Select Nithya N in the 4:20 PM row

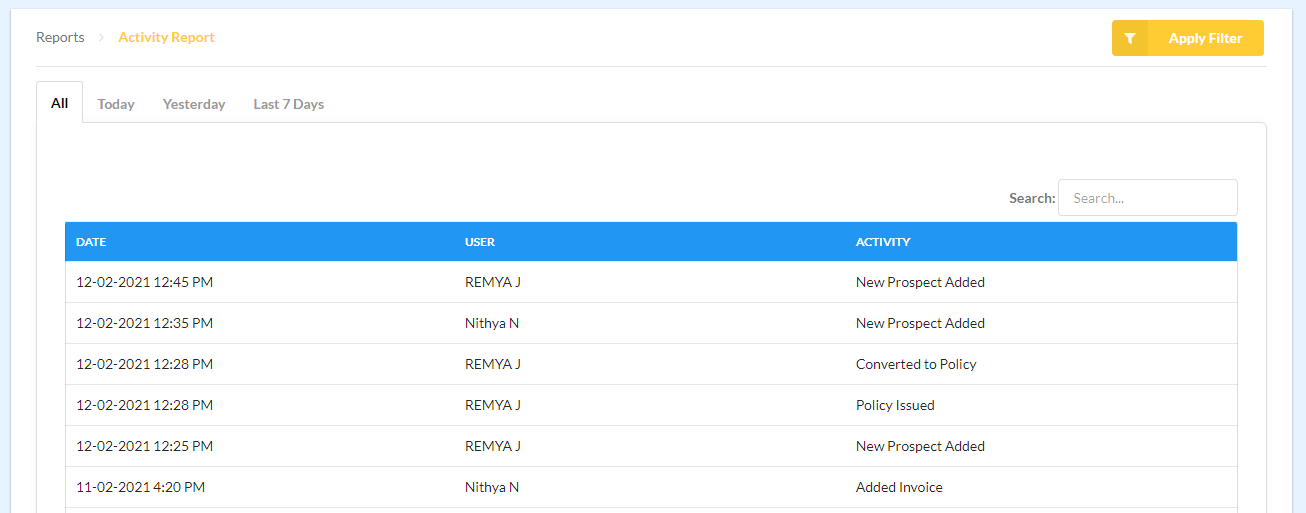492,487
